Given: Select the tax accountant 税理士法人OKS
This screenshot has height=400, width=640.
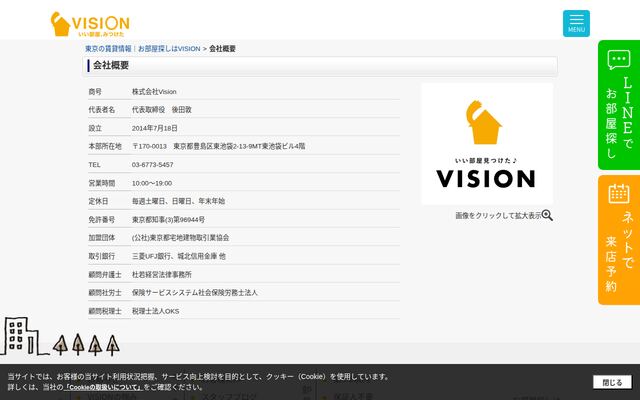Looking at the screenshot, I should (155, 311).
